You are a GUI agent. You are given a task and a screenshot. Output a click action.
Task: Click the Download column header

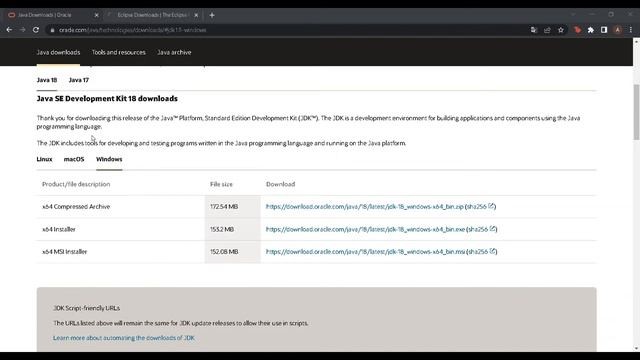point(280,184)
